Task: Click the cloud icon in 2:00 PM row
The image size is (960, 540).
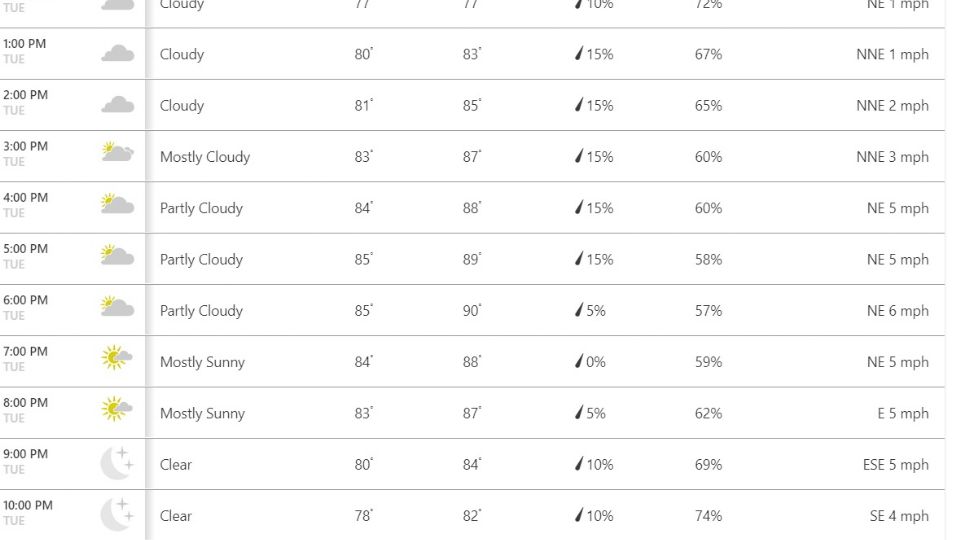Action: point(118,105)
